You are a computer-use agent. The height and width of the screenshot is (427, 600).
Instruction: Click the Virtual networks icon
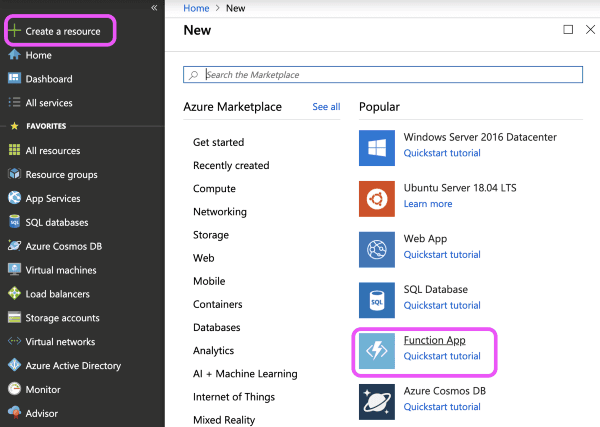coord(14,341)
